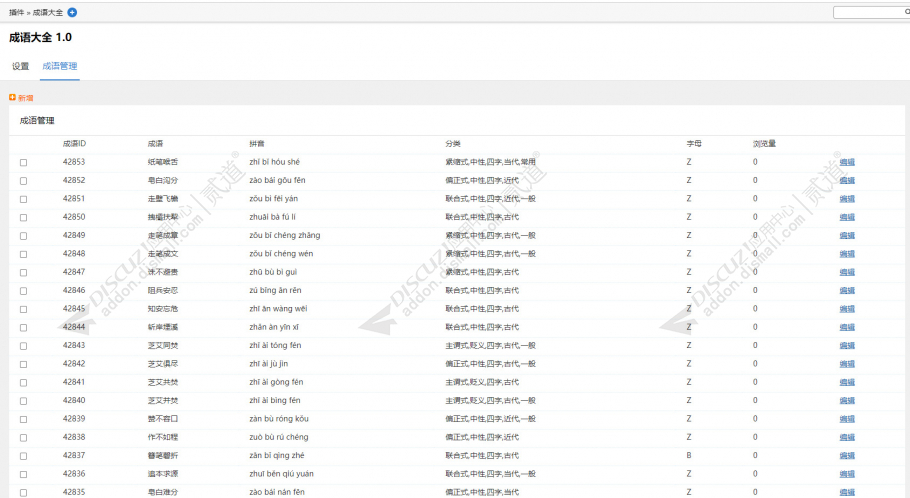Viewport: 910px width, 498px height.
Task: Edit the entry with ID 42847
Action: [x=847, y=272]
